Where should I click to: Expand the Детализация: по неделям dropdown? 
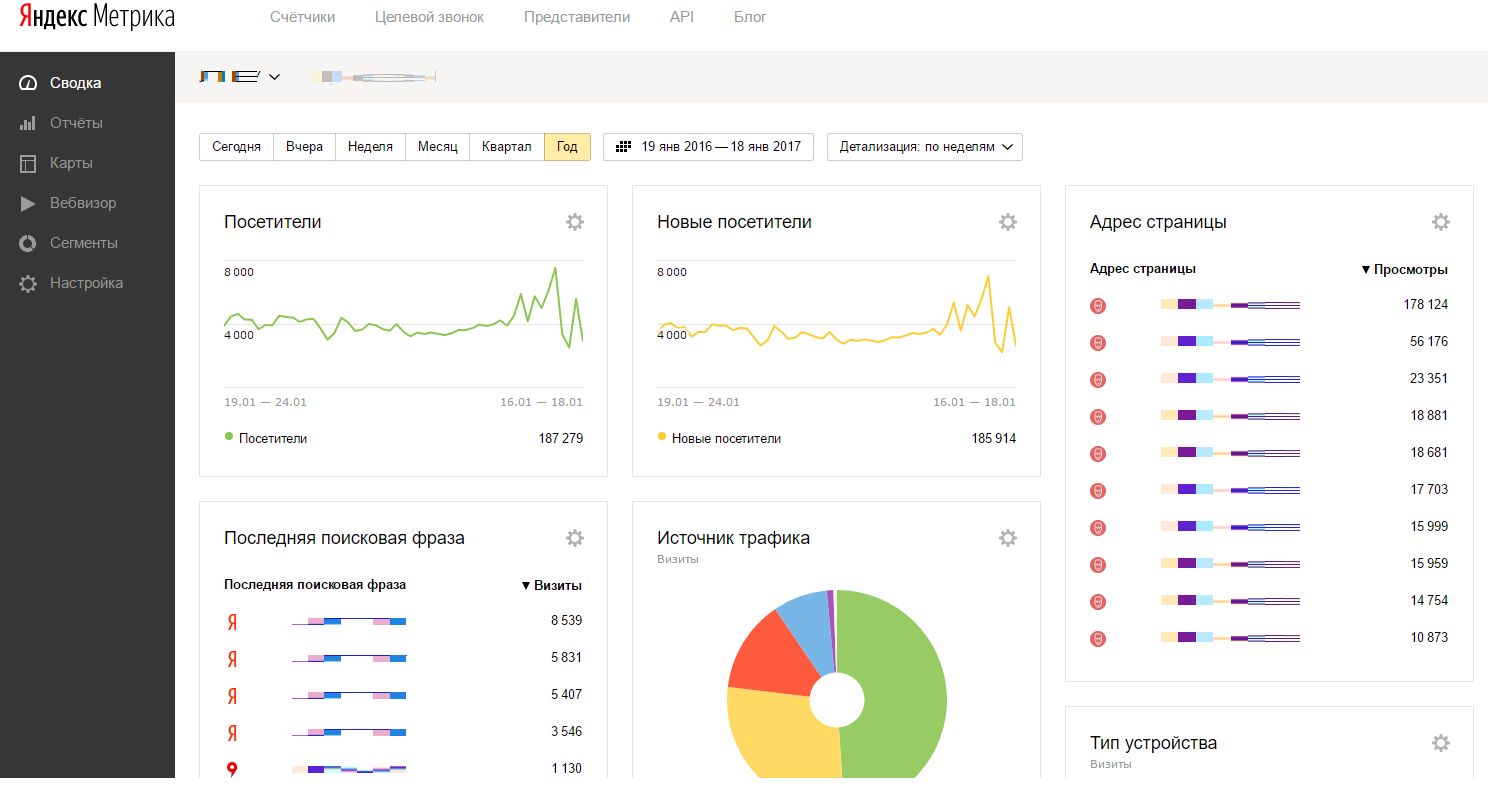pos(925,147)
